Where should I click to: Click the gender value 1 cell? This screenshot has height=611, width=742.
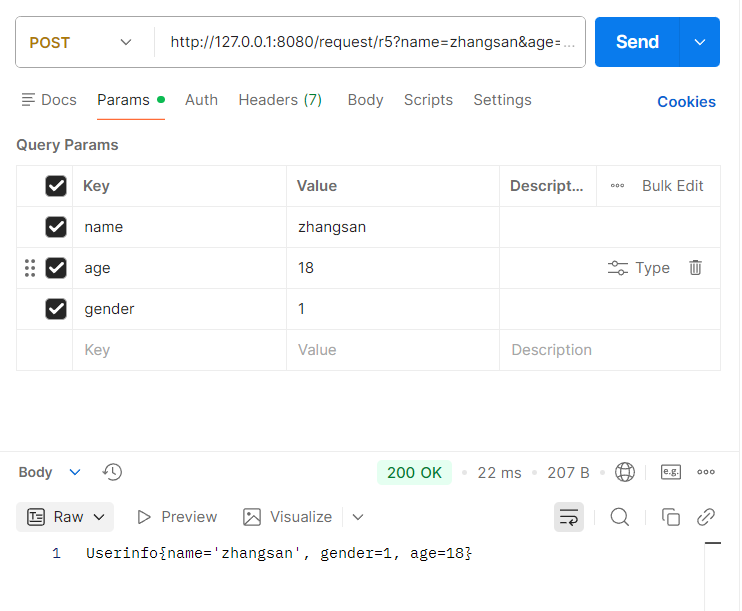tap(393, 309)
